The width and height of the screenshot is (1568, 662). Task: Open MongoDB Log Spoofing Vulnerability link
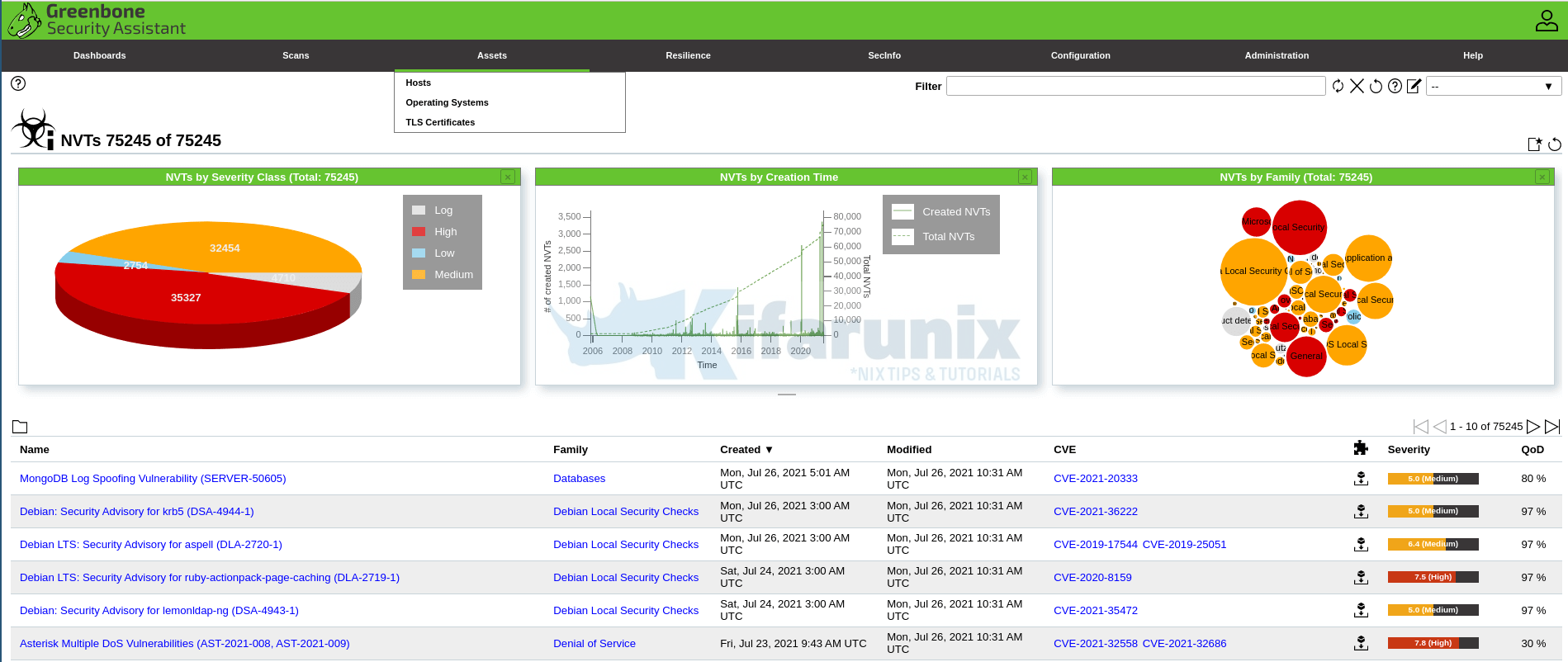click(153, 479)
